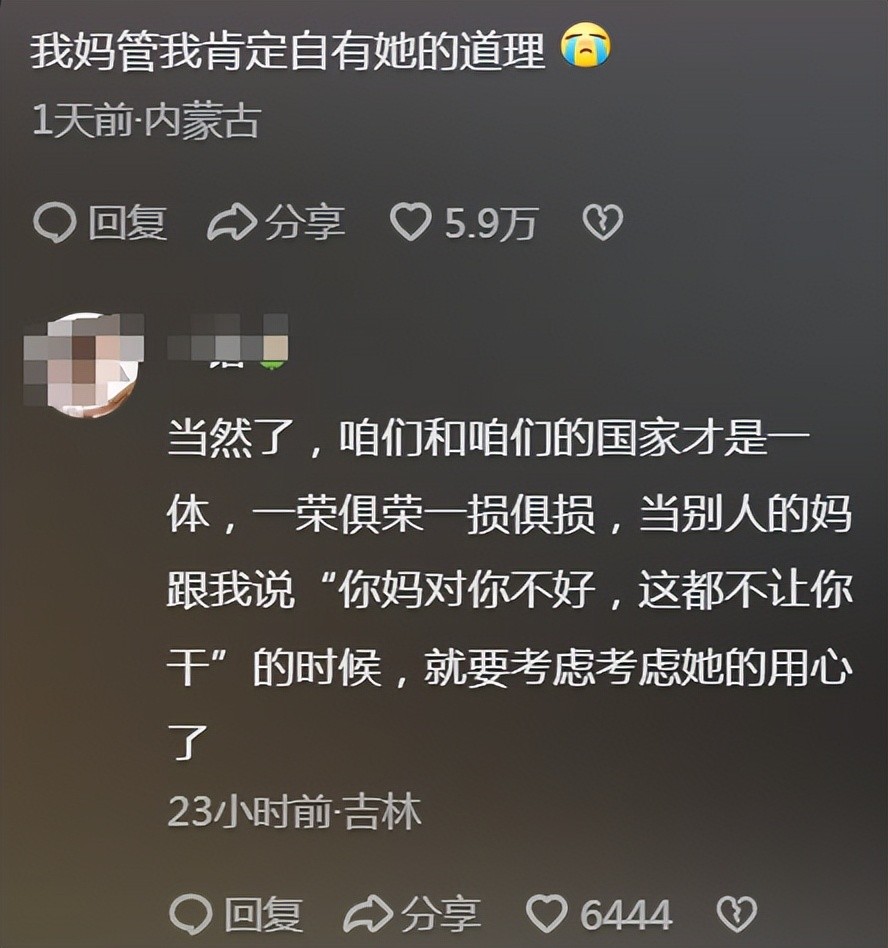This screenshot has height=948, width=888.
Task: Tap 回复 label under second comment
Action: 264,914
